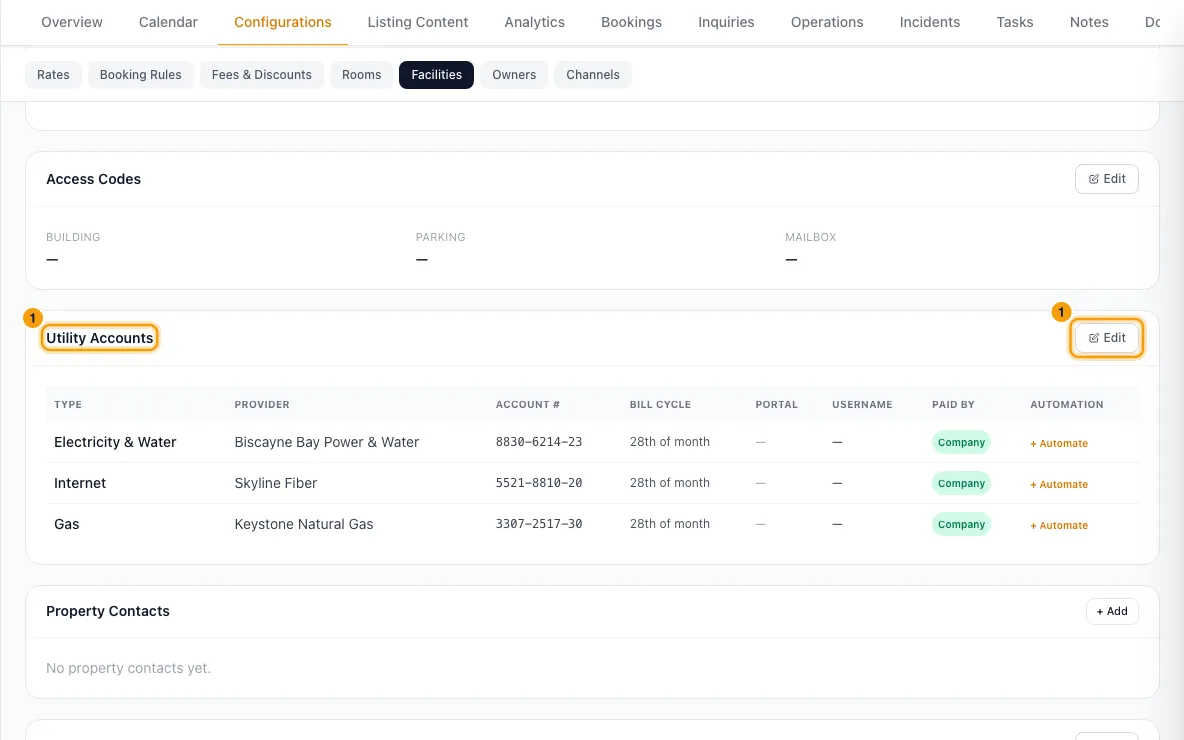Switch to the Channels sub-tab
The image size is (1184, 740).
point(593,75)
